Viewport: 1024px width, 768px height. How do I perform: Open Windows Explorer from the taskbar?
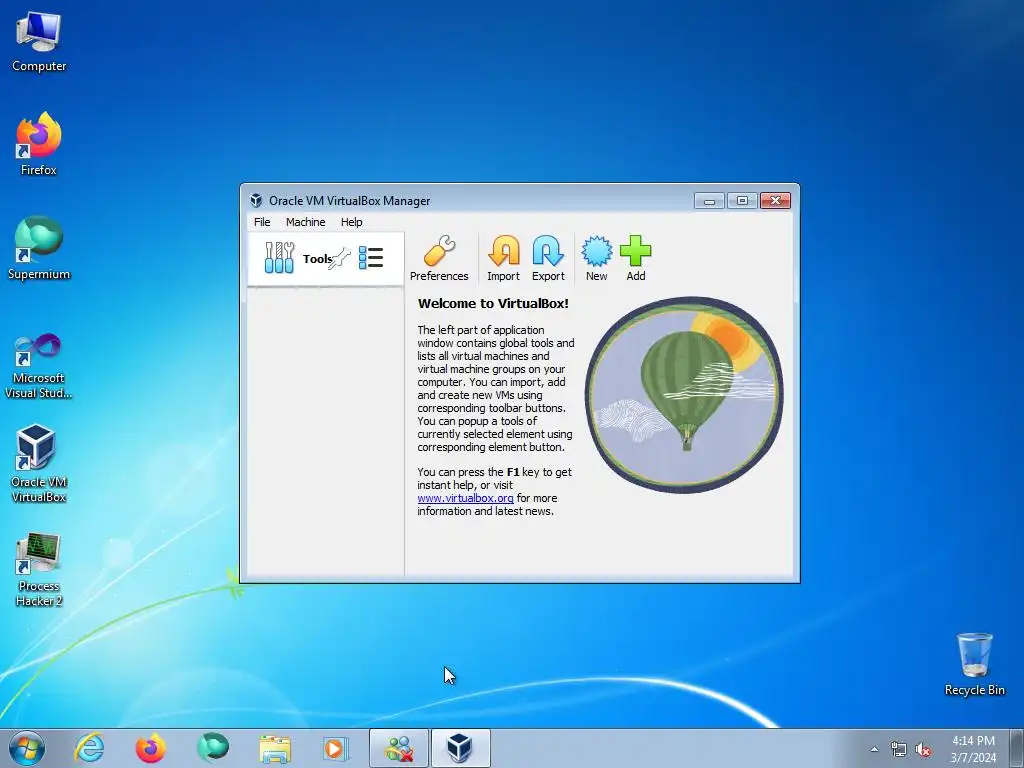tap(275, 748)
